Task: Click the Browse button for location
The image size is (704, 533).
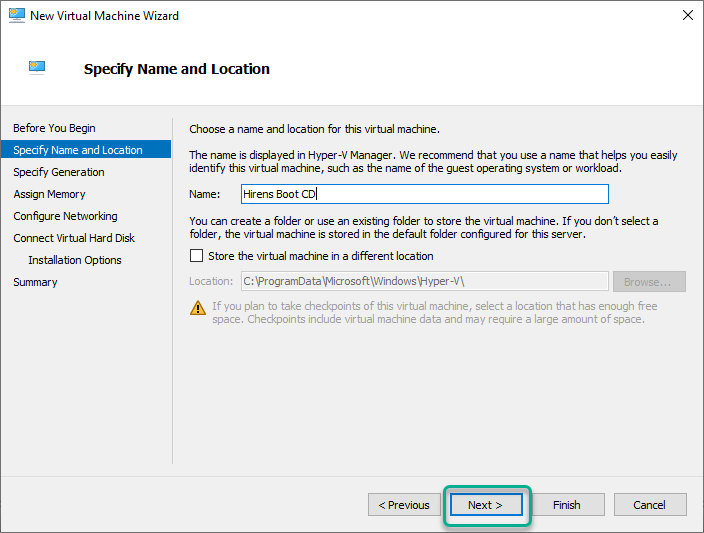Action: (x=649, y=282)
